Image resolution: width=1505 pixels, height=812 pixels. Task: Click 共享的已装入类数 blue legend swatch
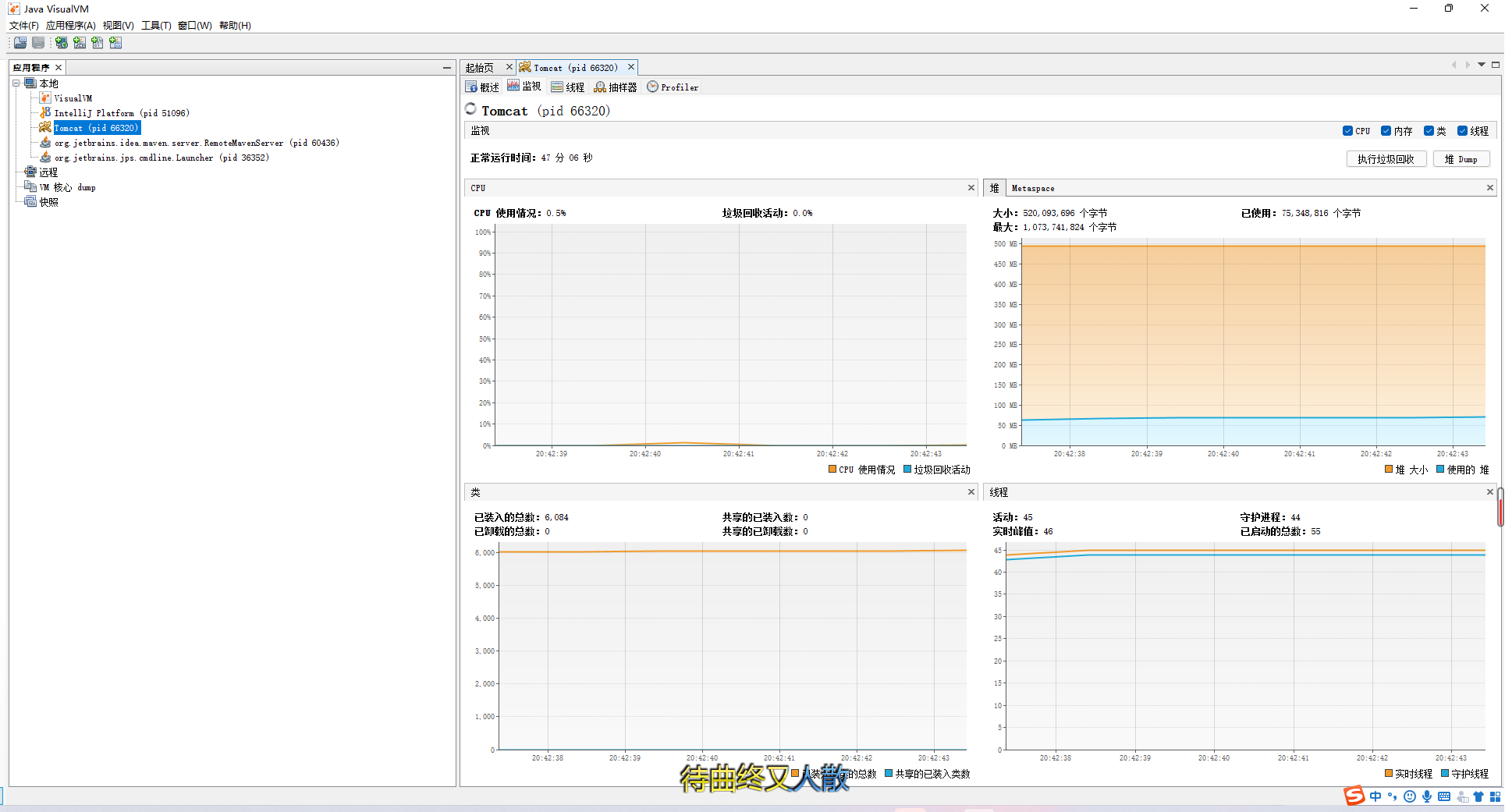[x=889, y=774]
